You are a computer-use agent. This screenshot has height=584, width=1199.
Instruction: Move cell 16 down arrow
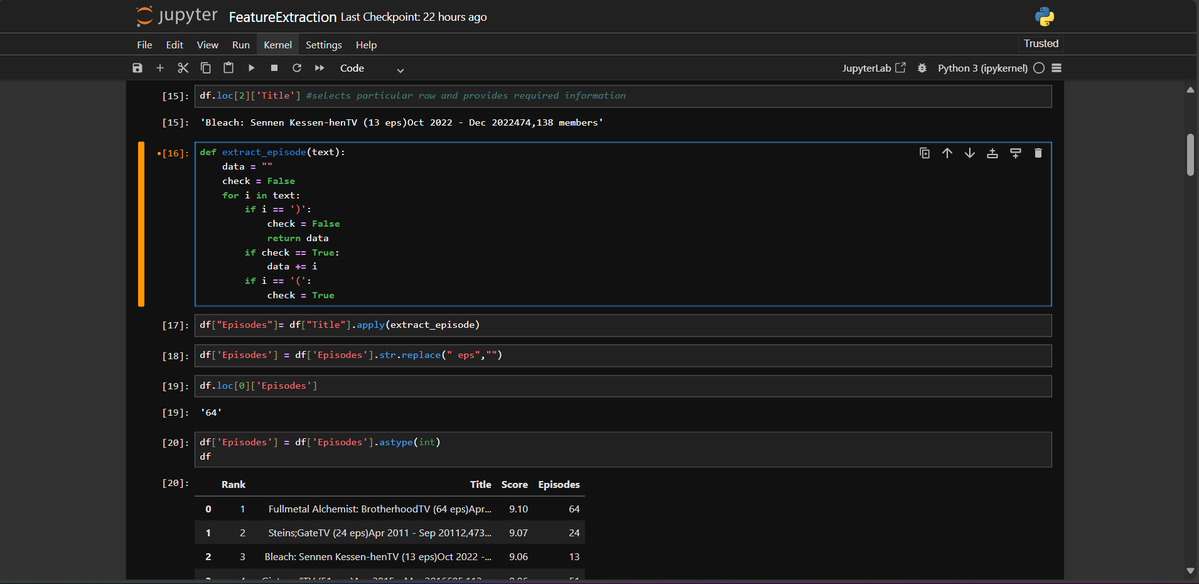tap(970, 153)
